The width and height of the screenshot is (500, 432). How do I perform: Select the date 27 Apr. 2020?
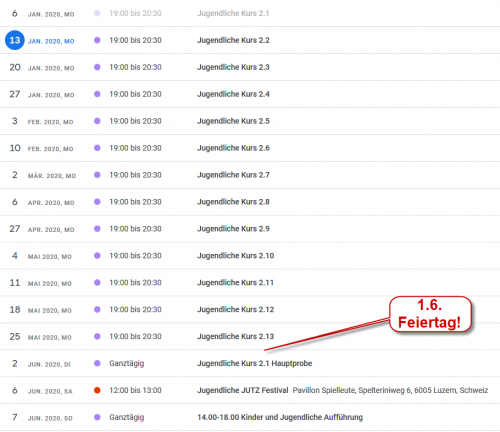[42, 229]
